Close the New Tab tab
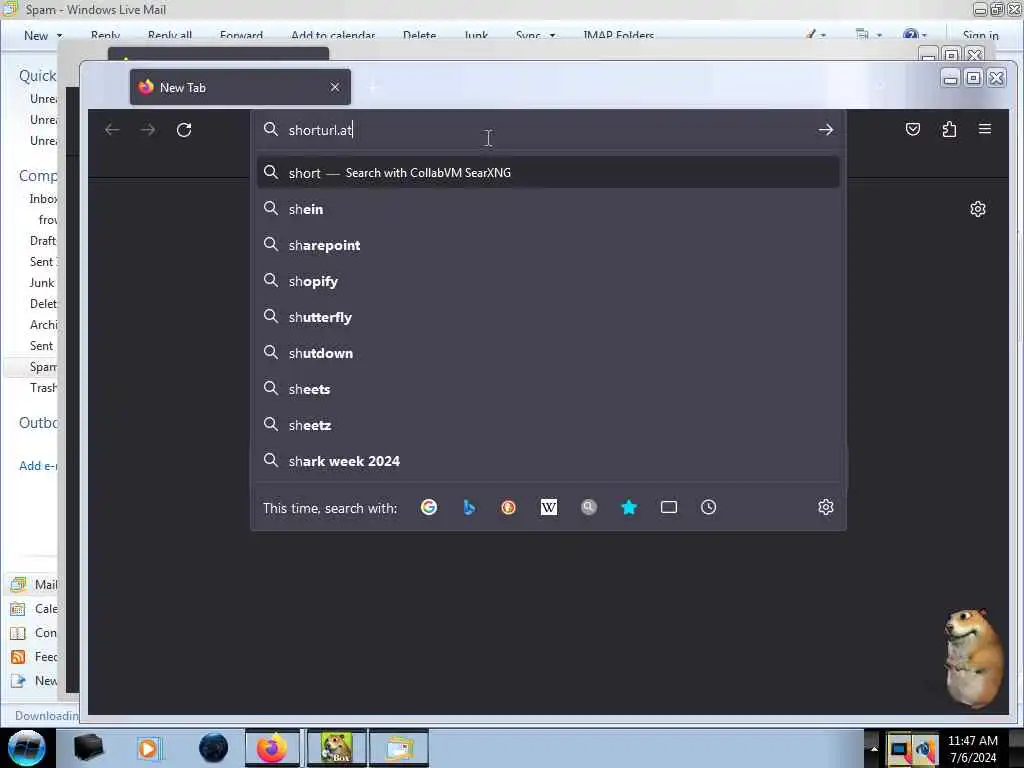 pyautogui.click(x=335, y=87)
